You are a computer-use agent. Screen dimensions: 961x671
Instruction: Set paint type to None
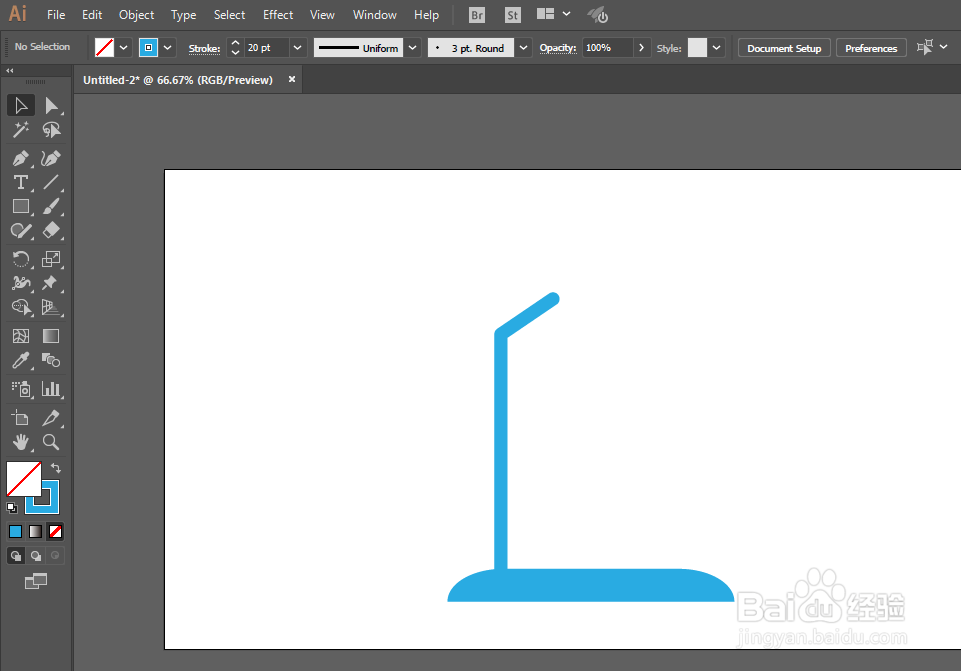pos(55,531)
